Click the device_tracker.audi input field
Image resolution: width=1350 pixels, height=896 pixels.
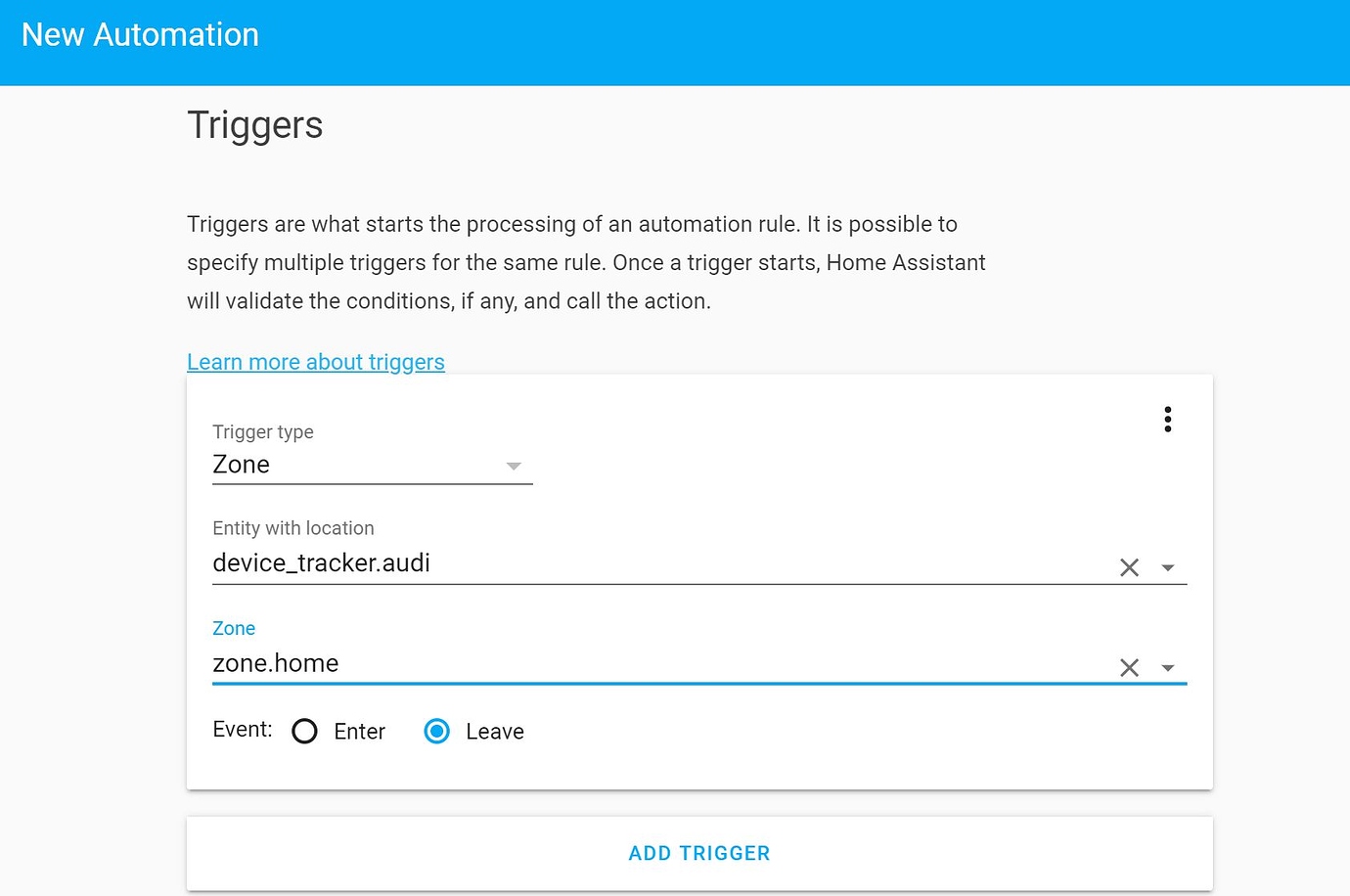[x=587, y=563]
